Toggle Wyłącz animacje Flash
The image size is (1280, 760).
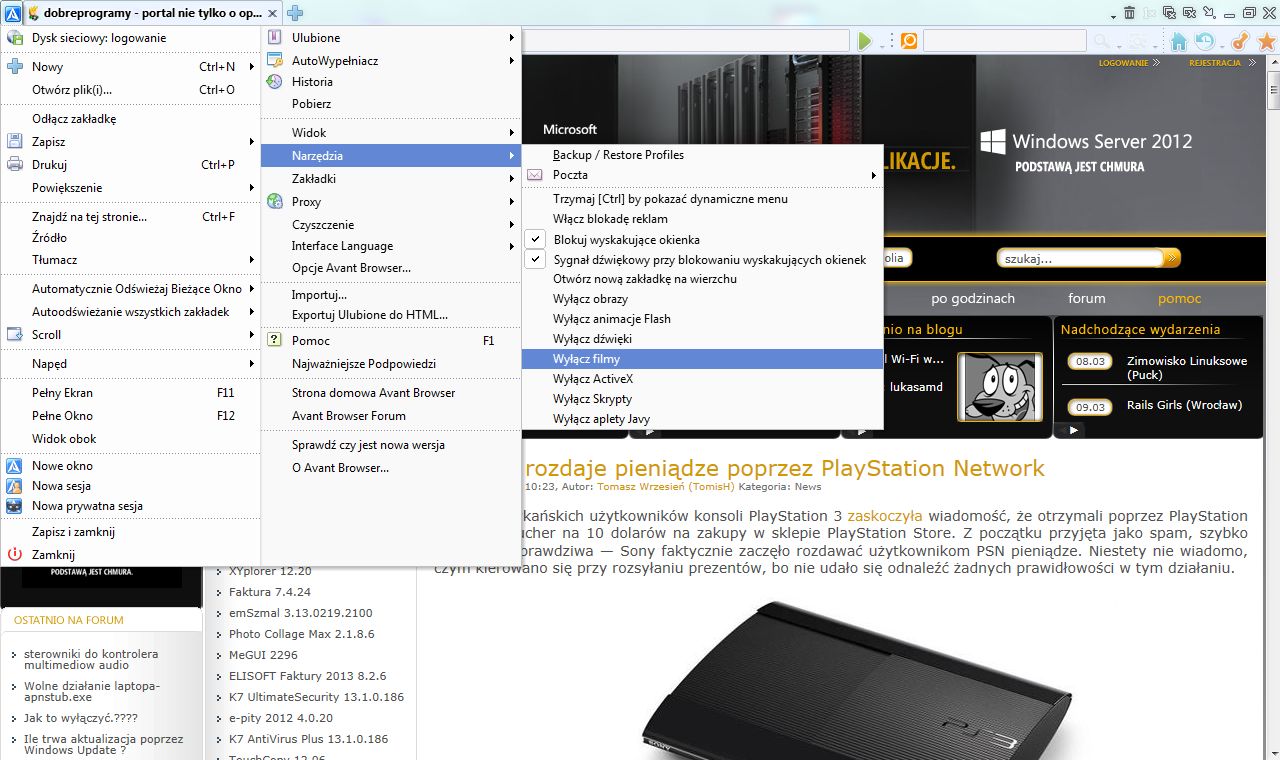[x=703, y=319]
